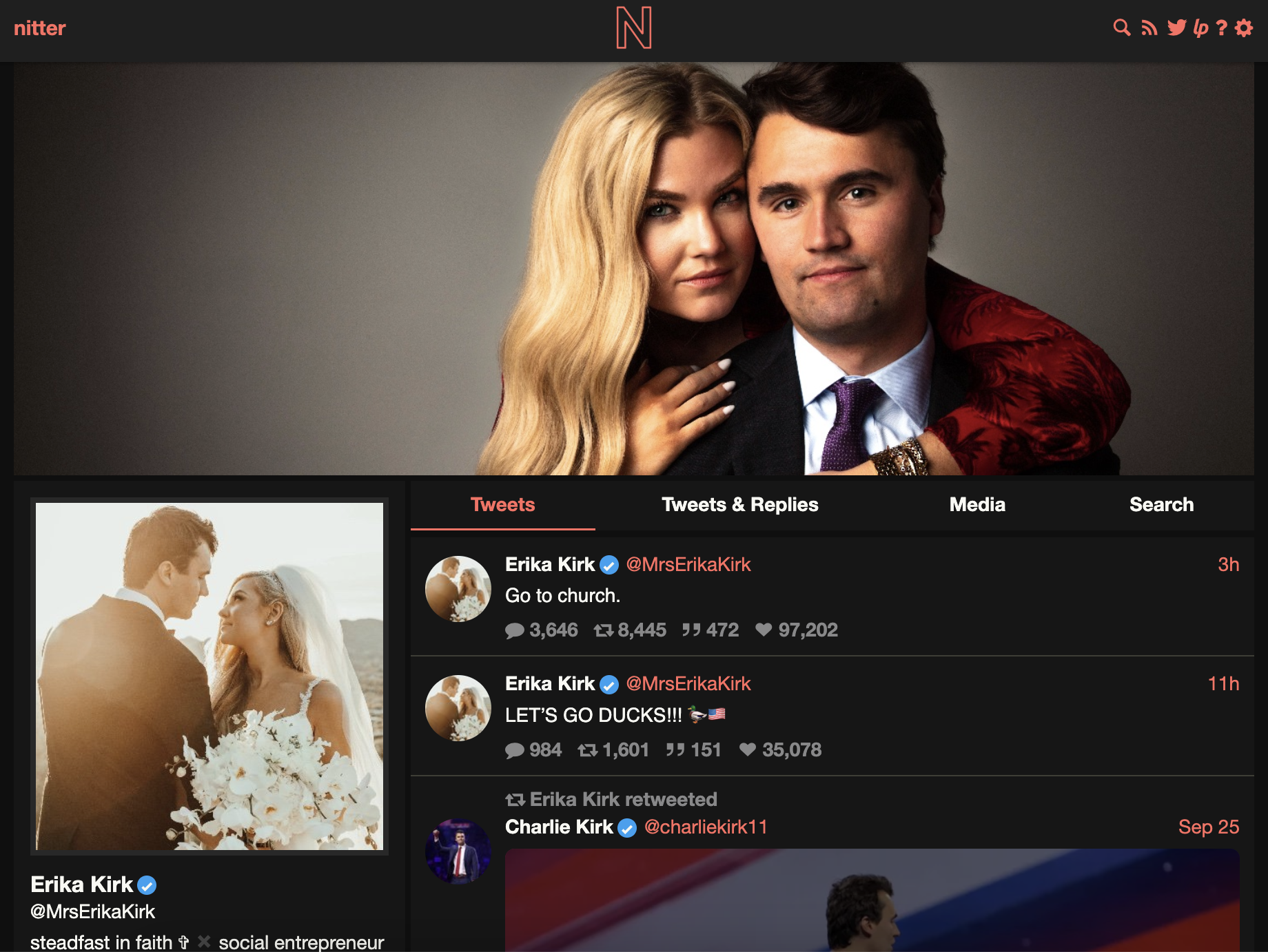The height and width of the screenshot is (952, 1268).
Task: Click the quote count 151 on Ducks tweet
Action: (693, 749)
